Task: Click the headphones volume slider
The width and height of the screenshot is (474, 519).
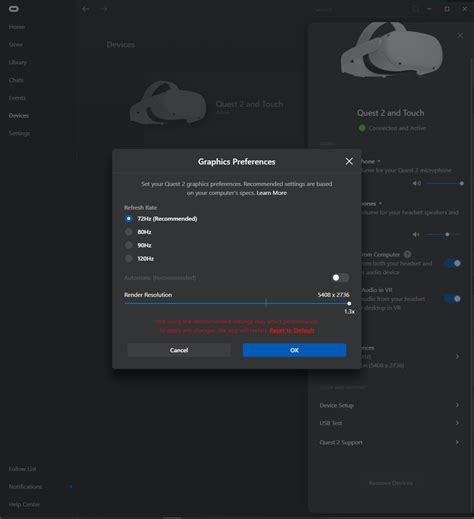Action: pos(443,234)
